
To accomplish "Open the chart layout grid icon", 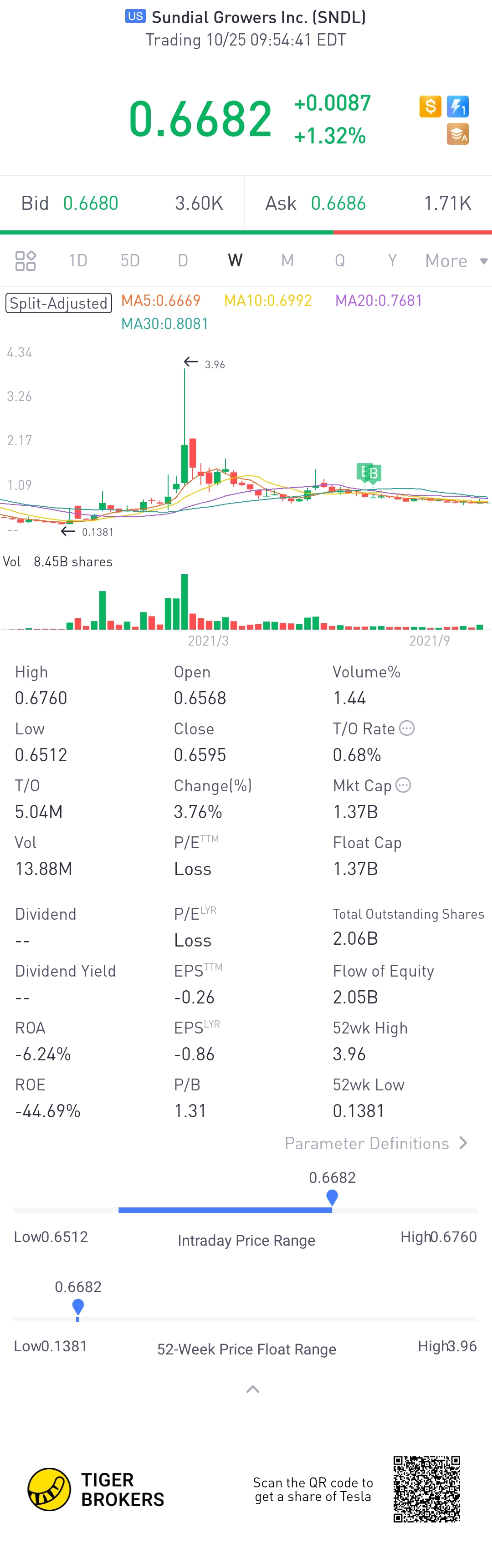I will [x=26, y=260].
